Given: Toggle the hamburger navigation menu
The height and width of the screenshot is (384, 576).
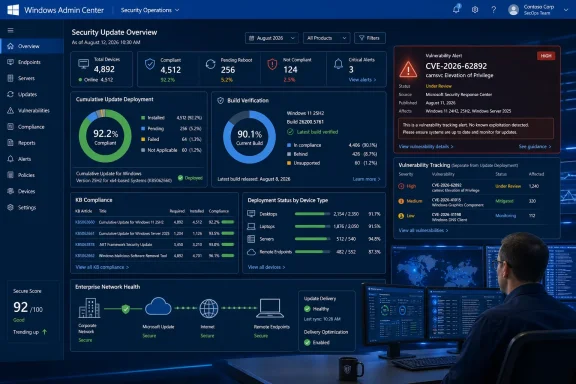Looking at the screenshot, I should [10, 30].
